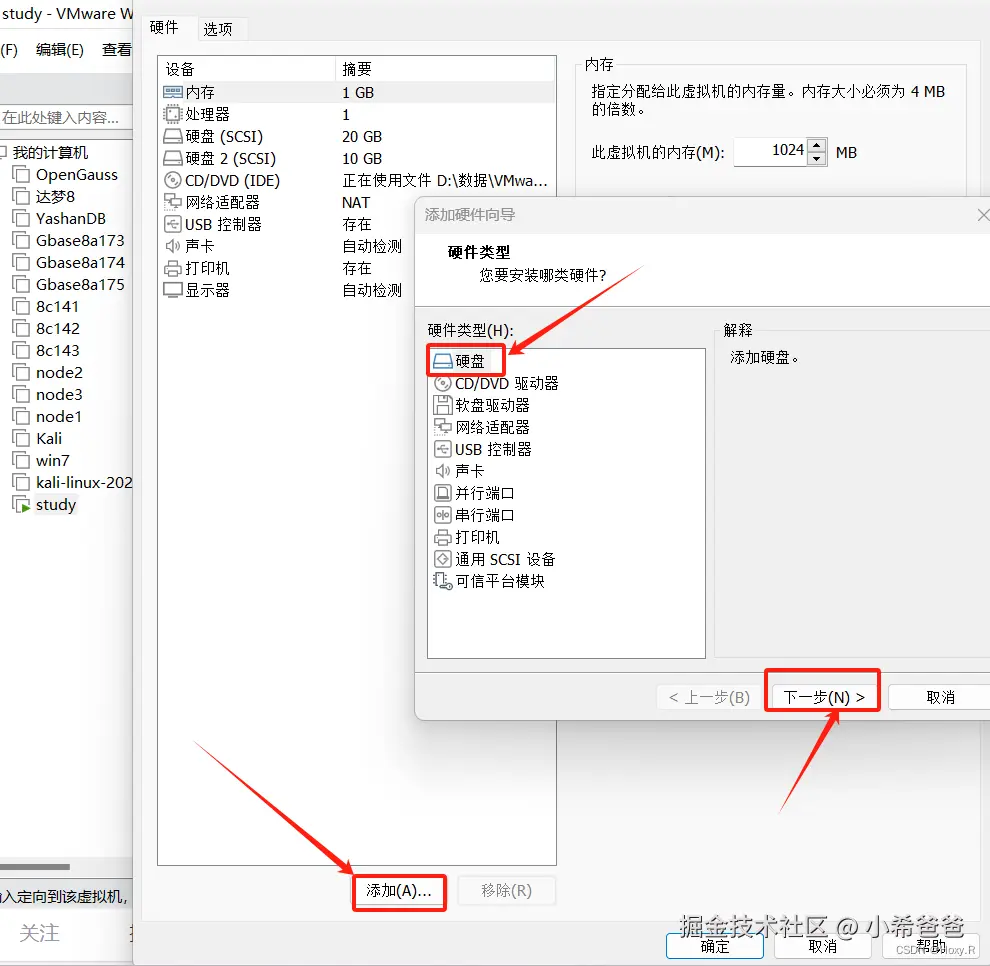The height and width of the screenshot is (966, 990).
Task: Select the 声卡 sound card icon in wizard list
Action: [x=443, y=471]
